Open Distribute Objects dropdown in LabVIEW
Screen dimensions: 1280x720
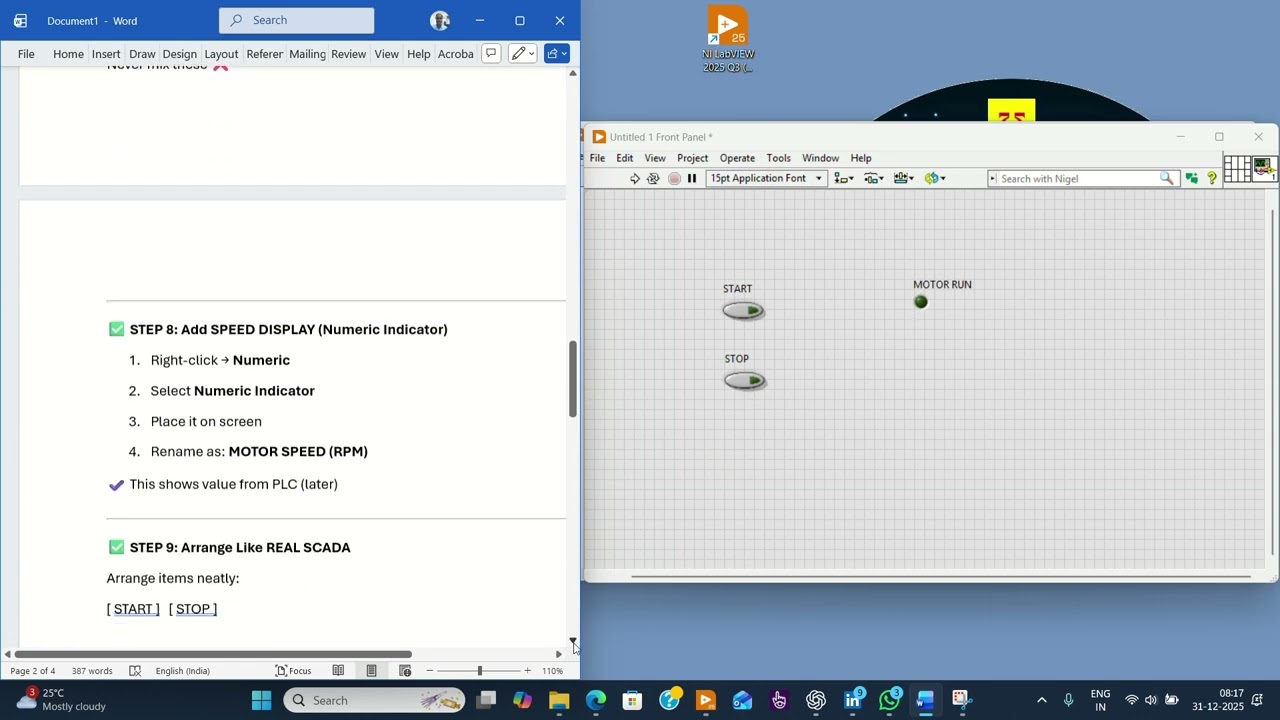click(874, 178)
